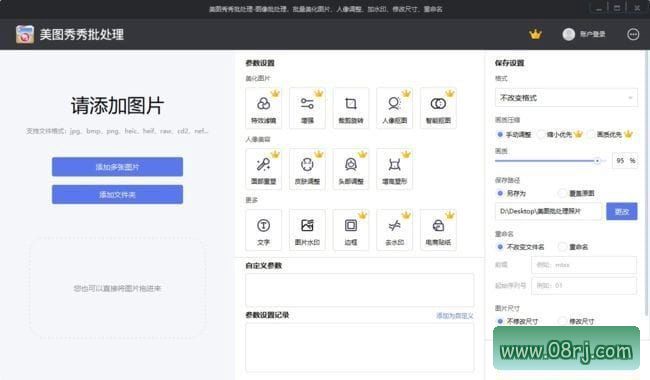Click the 美图秀秀批处理 app logo
The image size is (650, 380).
coord(25,34)
